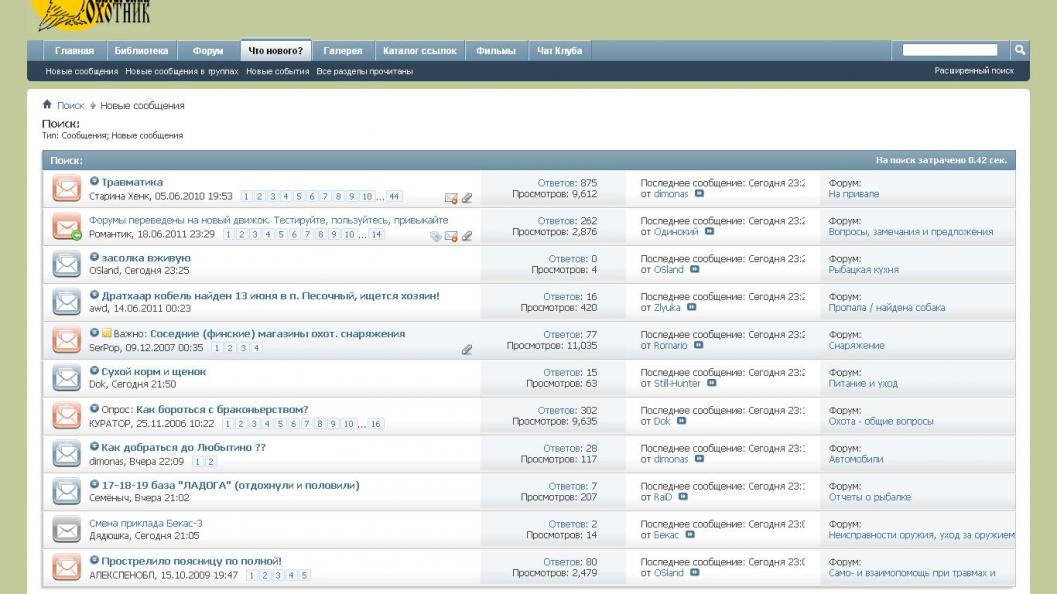The height and width of the screenshot is (594, 1057).
Task: Click the tag icon in Форумы переведены row
Action: pos(435,236)
